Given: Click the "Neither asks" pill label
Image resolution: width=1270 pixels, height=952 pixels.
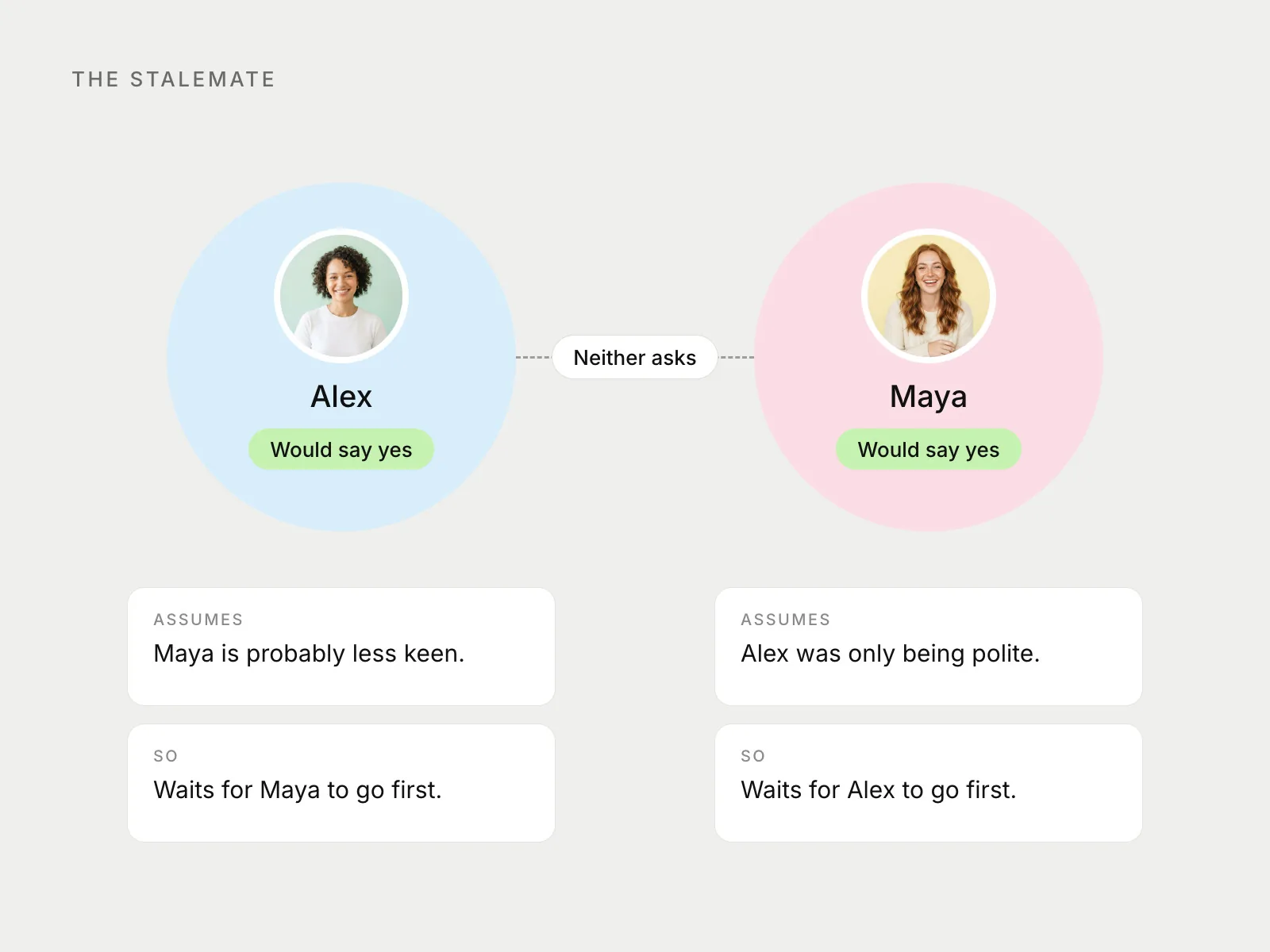Looking at the screenshot, I should 635,357.
